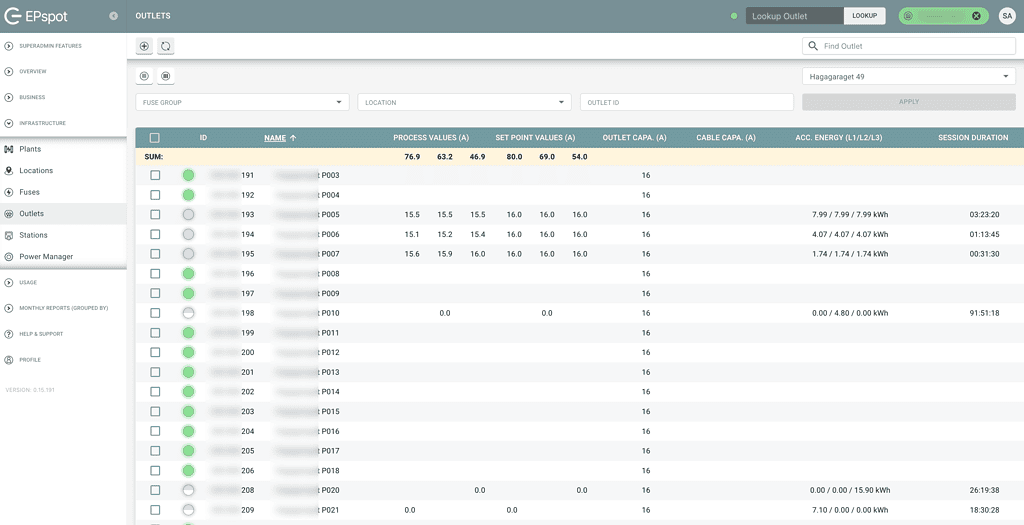
Task: Click the Stations sidebar icon
Action: pos(8,235)
